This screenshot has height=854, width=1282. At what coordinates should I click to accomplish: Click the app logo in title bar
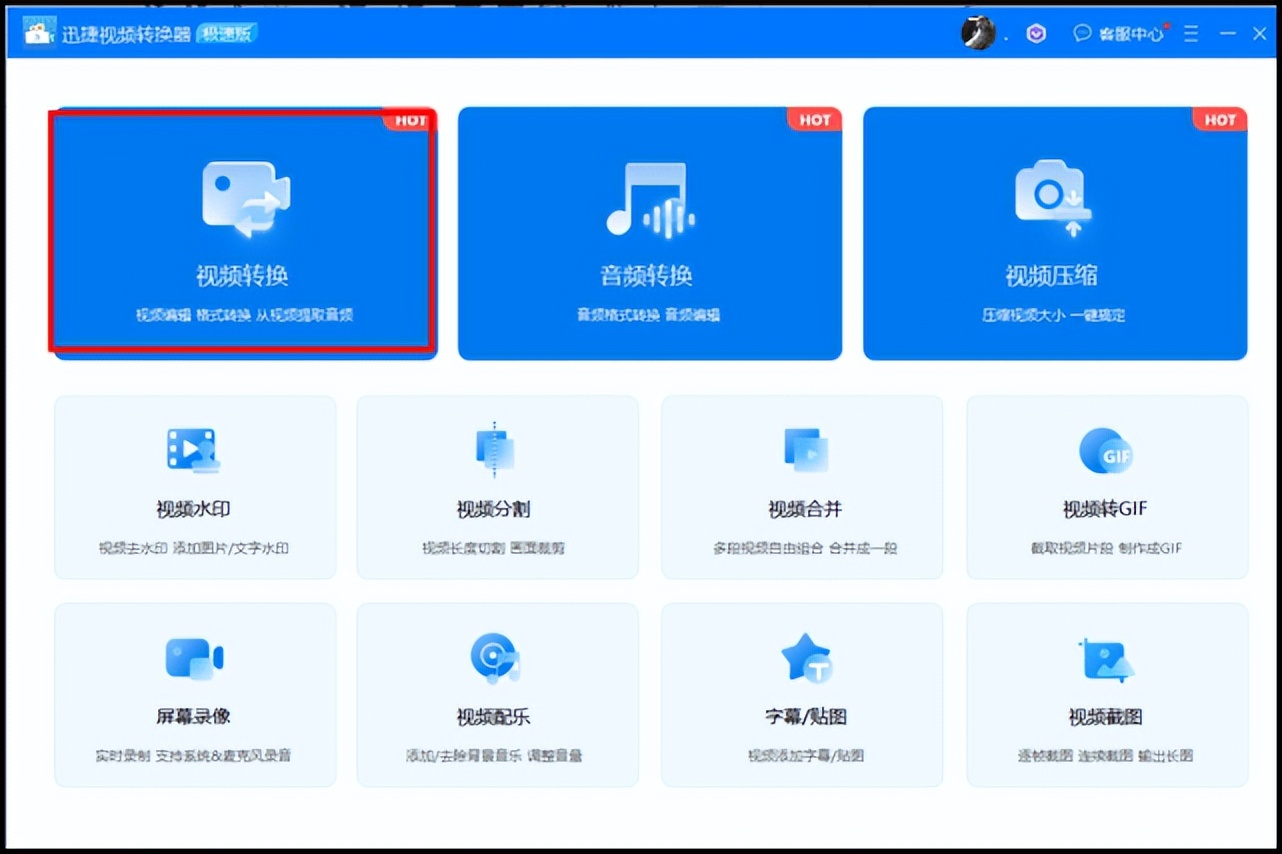(x=36, y=31)
